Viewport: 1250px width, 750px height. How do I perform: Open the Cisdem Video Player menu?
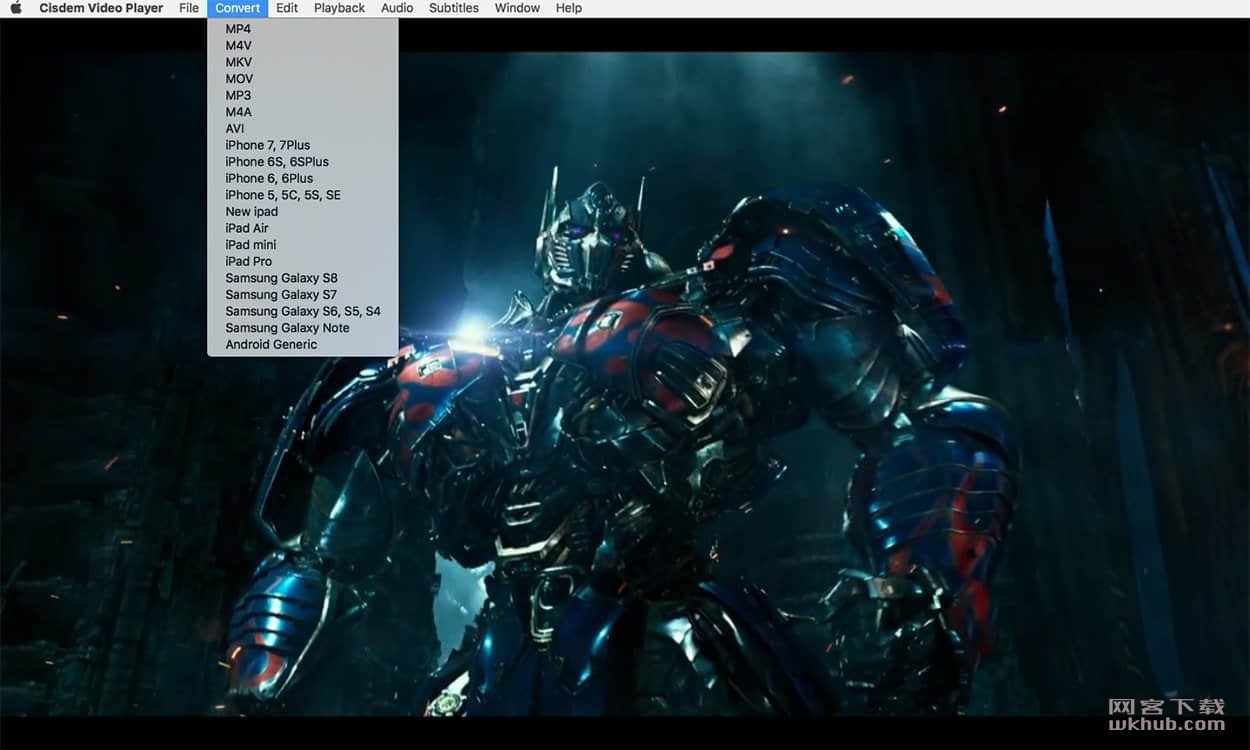click(101, 8)
